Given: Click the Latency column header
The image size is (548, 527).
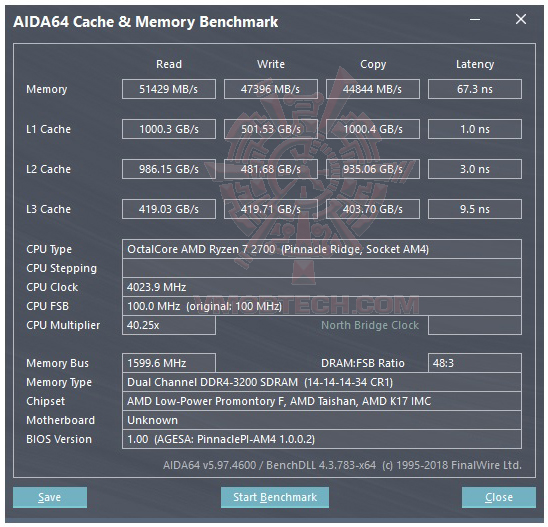Looking at the screenshot, I should coord(475,65).
